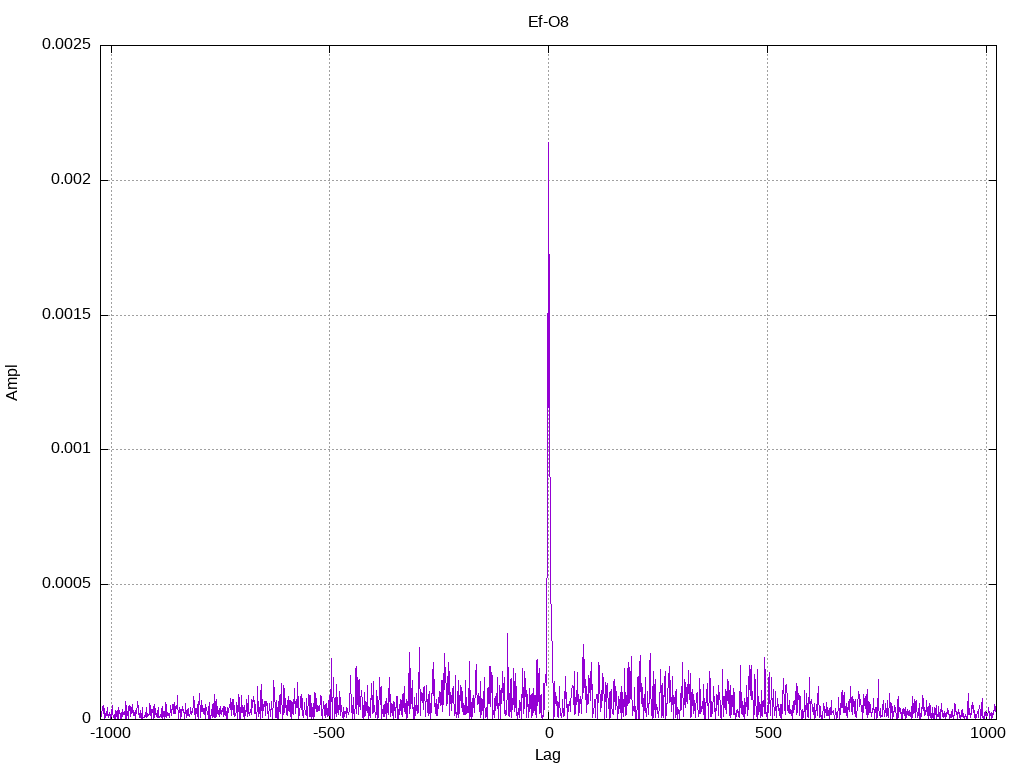The image size is (1024, 768).
Task: Click the x-axis value -500
Action: (328, 733)
